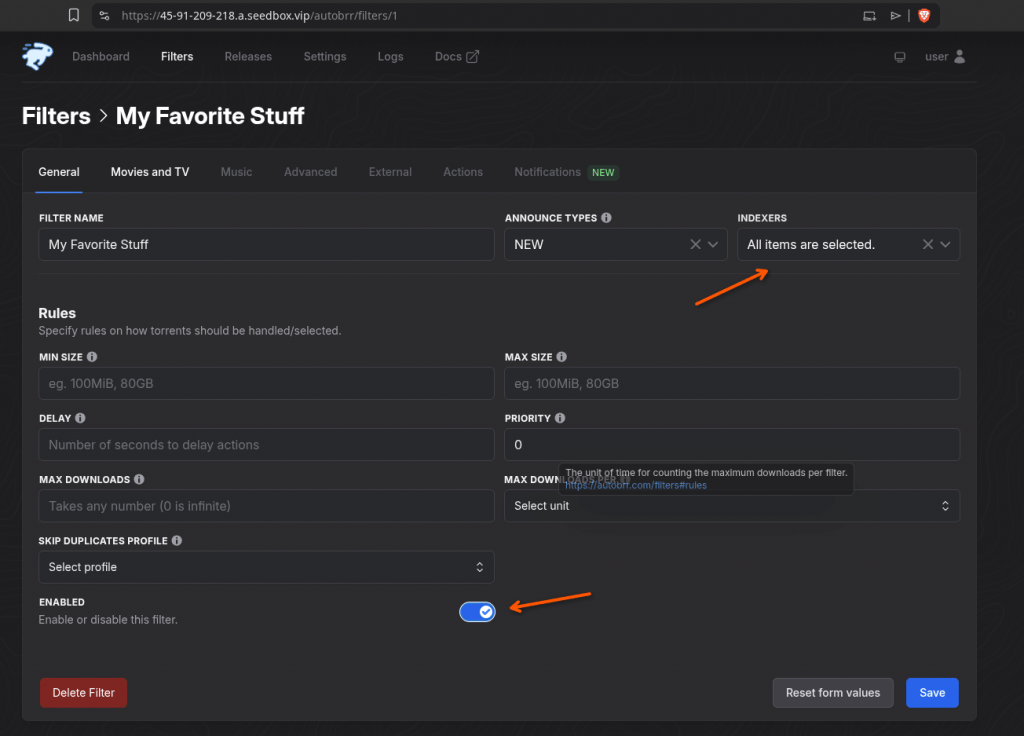The image size is (1024, 736).
Task: Switch to Music tab
Action: pos(236,172)
